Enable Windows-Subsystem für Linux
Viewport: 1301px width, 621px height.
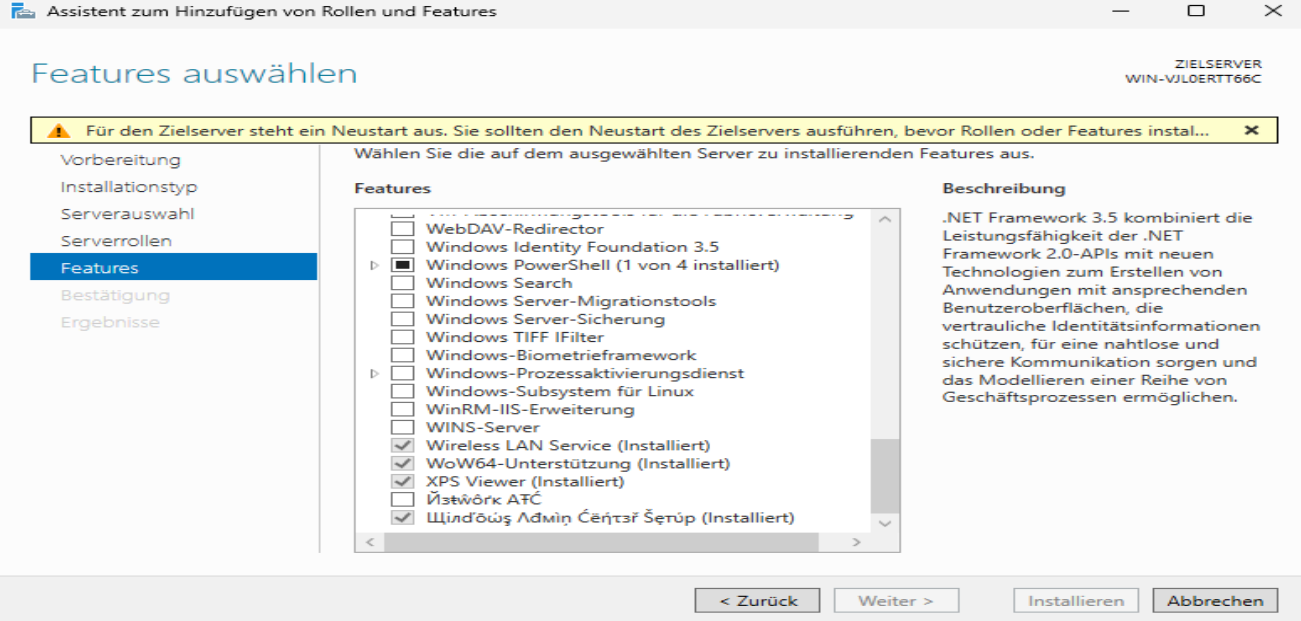pos(401,391)
